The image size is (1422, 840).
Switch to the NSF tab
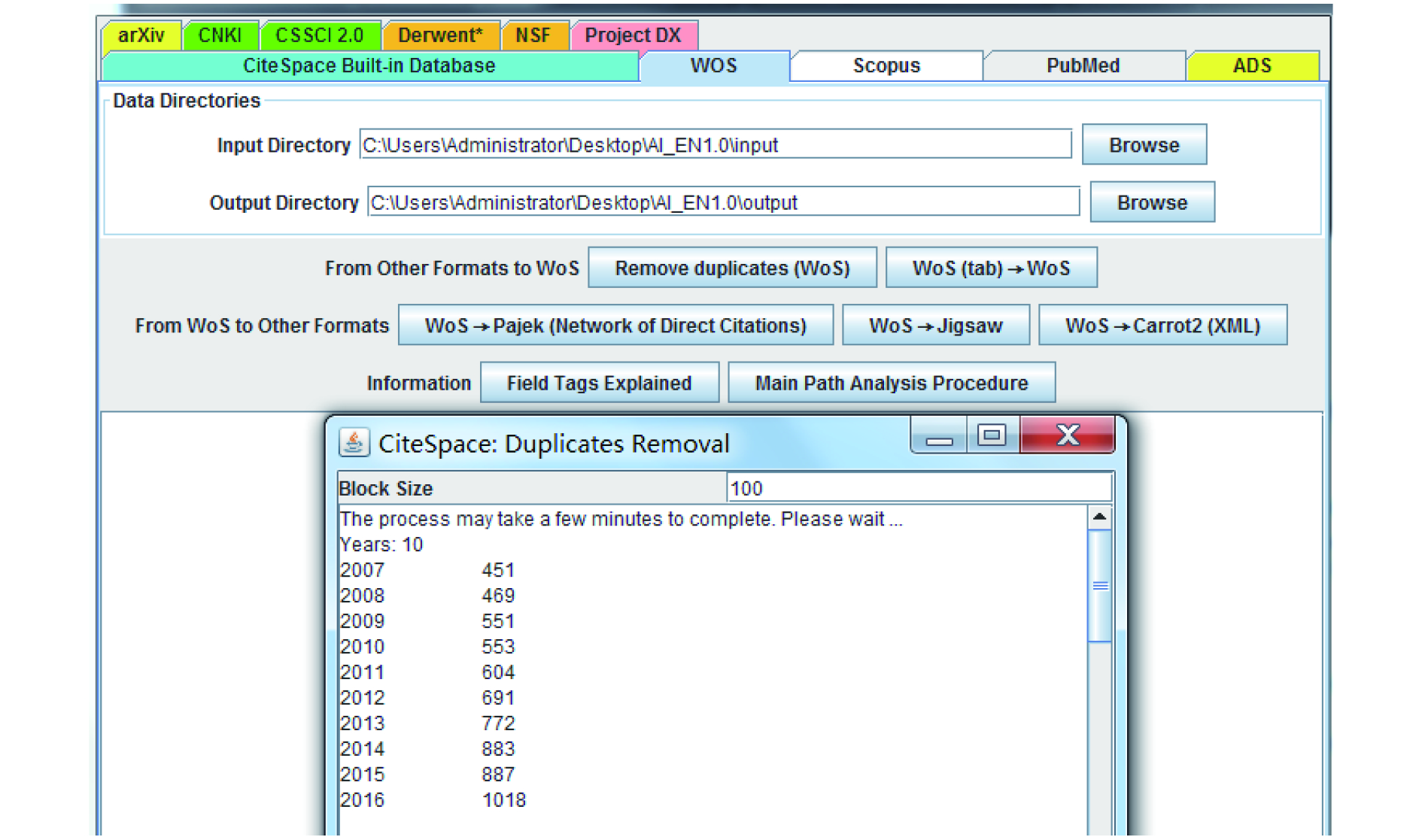click(x=533, y=35)
